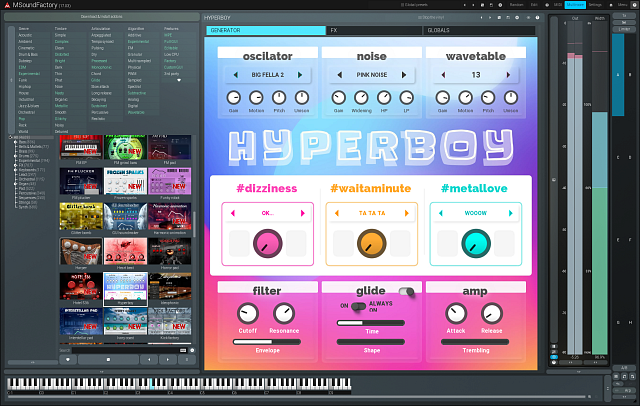Click the teal #metallove knob
The height and width of the screenshot is (406, 640).
tap(477, 241)
